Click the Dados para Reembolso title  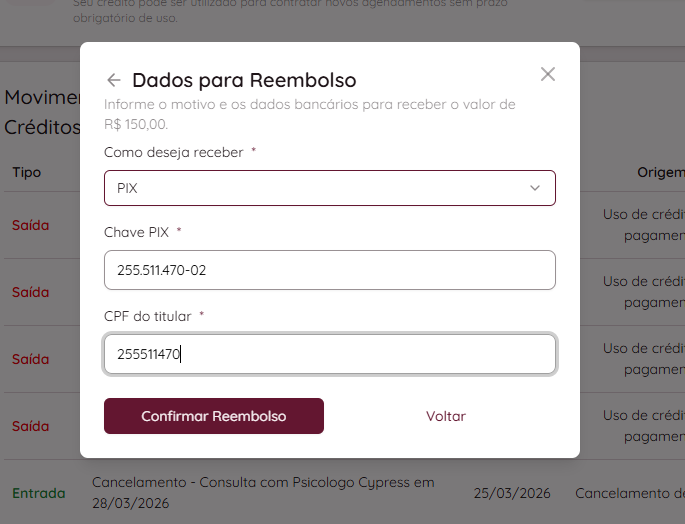point(244,80)
